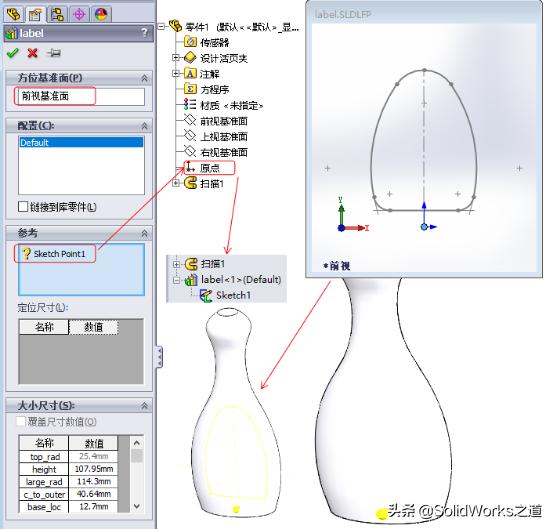554x530 pixels.
Task: Click the panel collapse handle on right edge
Action: 160,357
